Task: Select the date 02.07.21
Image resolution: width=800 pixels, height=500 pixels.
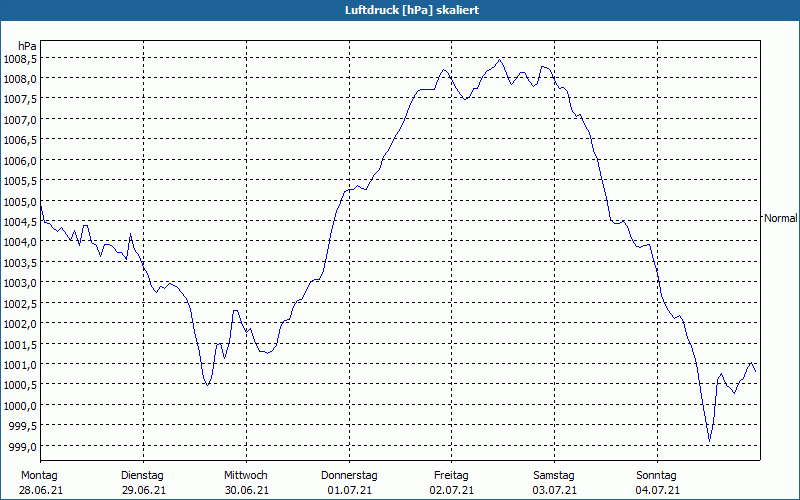Action: [x=452, y=491]
